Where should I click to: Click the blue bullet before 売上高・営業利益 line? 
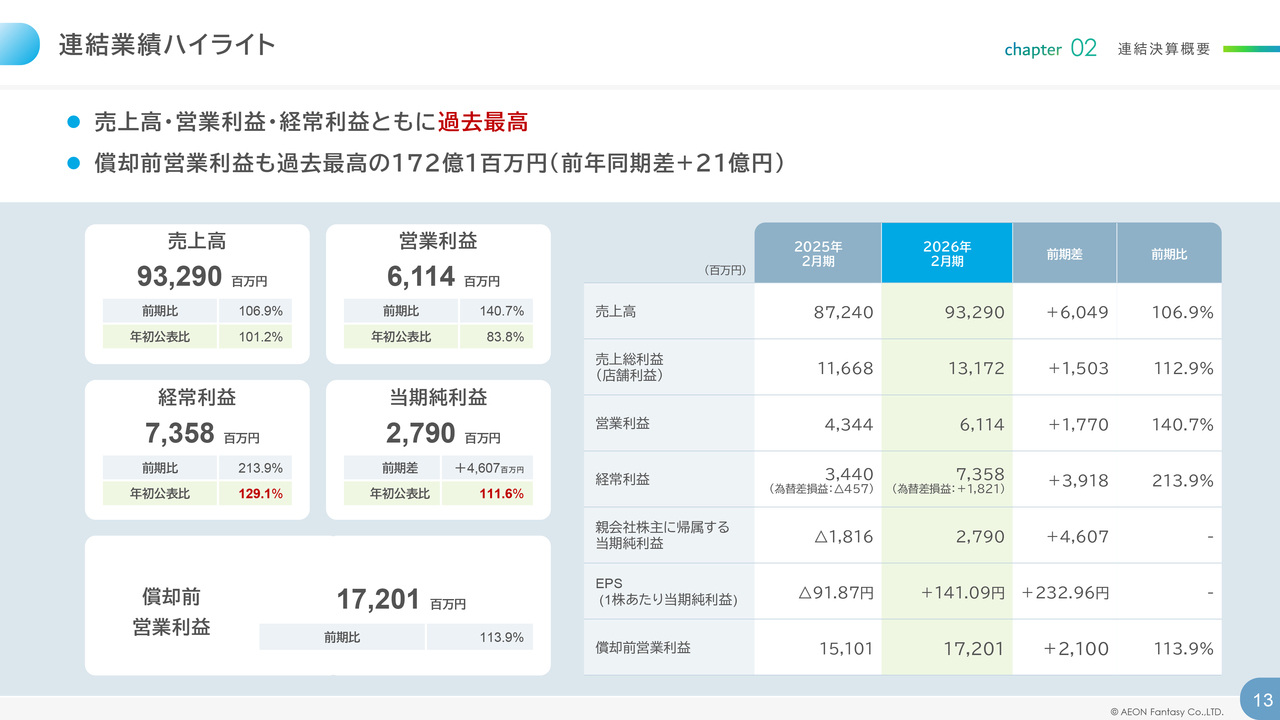pos(72,122)
